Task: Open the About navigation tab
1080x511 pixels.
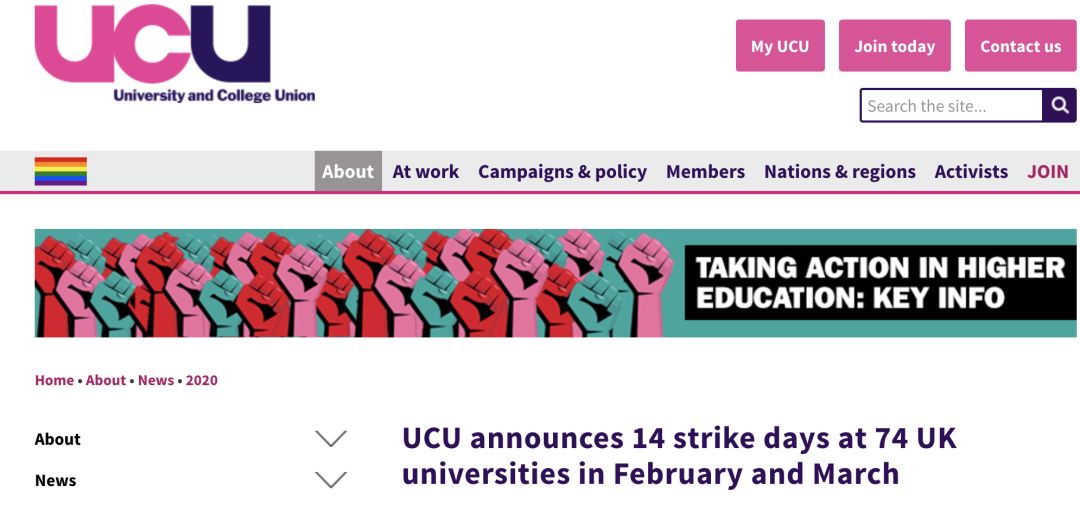Action: [x=348, y=171]
